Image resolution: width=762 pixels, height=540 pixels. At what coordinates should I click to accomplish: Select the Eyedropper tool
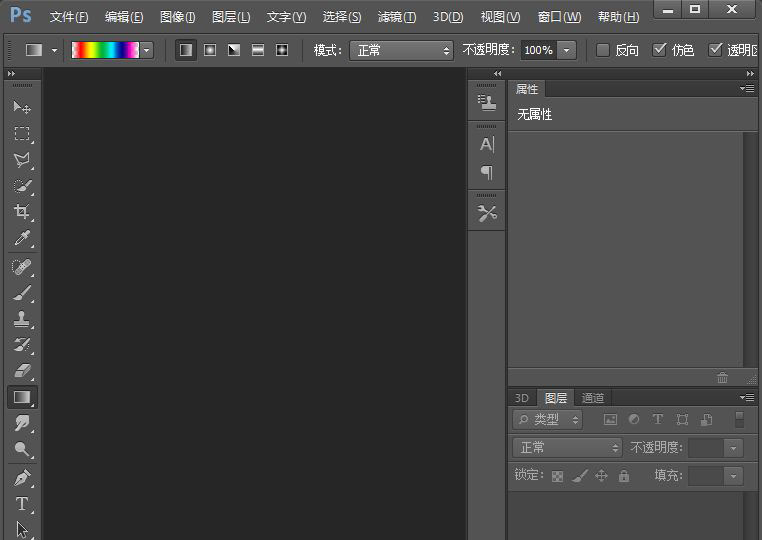[22, 238]
